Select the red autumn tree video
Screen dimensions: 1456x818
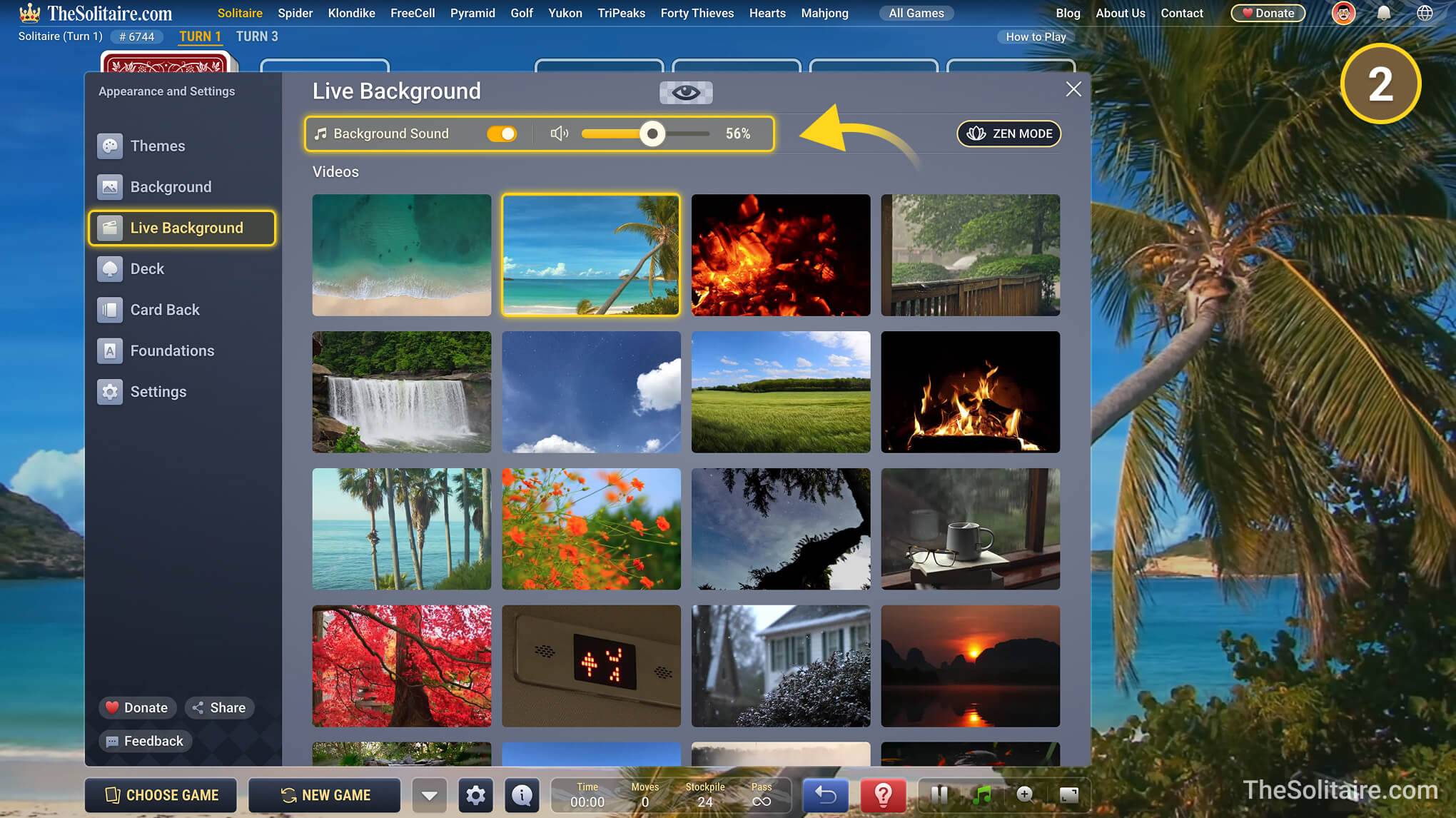click(x=402, y=666)
